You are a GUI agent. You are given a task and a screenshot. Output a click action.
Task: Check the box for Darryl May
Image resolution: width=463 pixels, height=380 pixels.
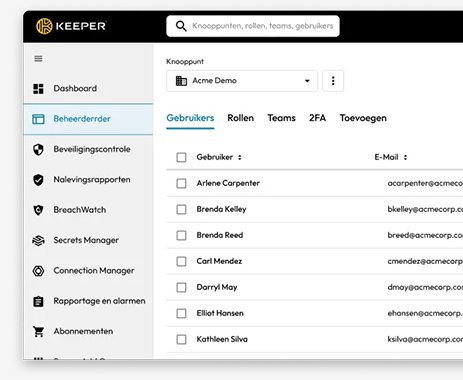[x=181, y=287]
